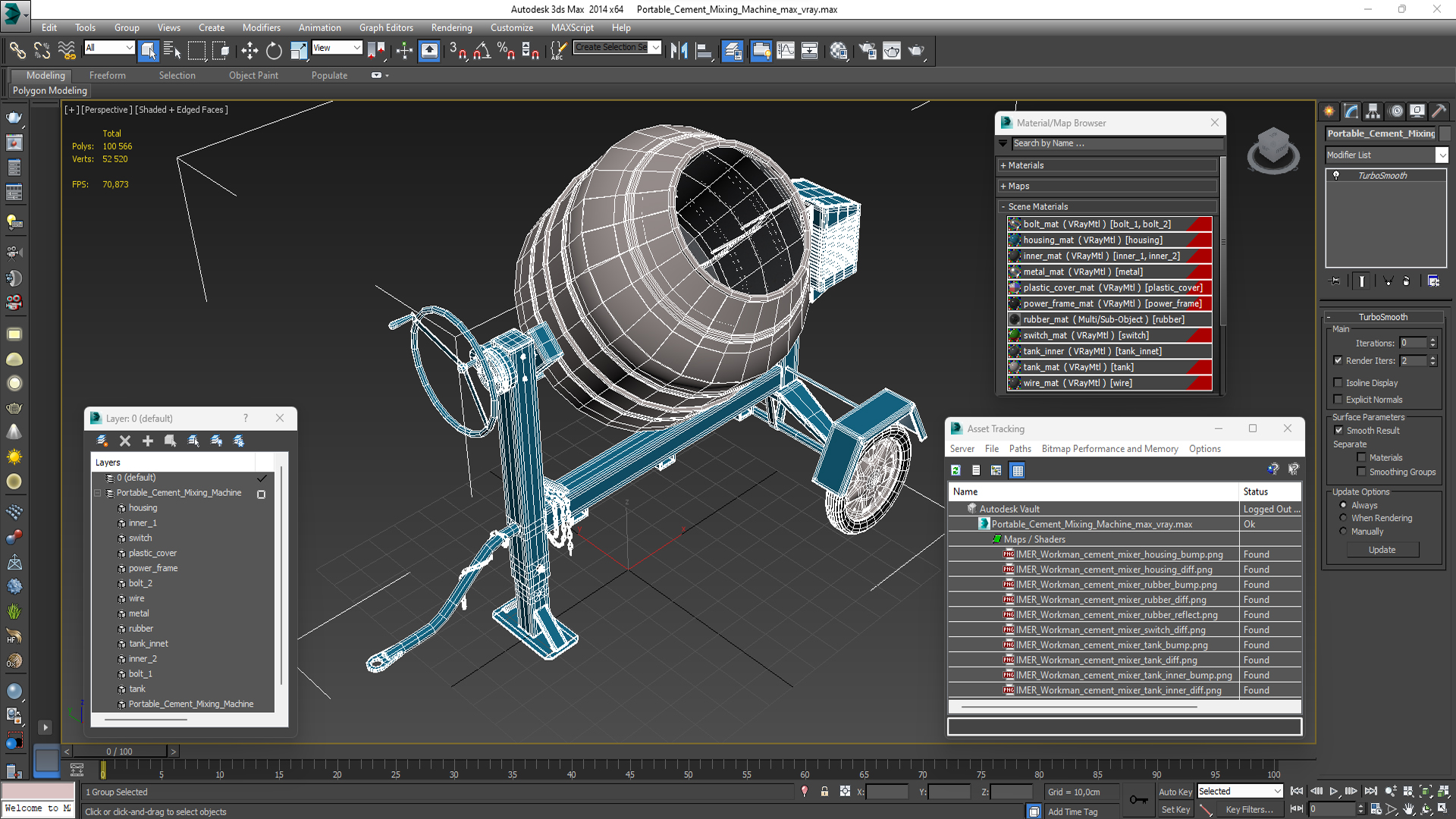
Task: Open the selection filter All dropdown
Action: point(109,48)
